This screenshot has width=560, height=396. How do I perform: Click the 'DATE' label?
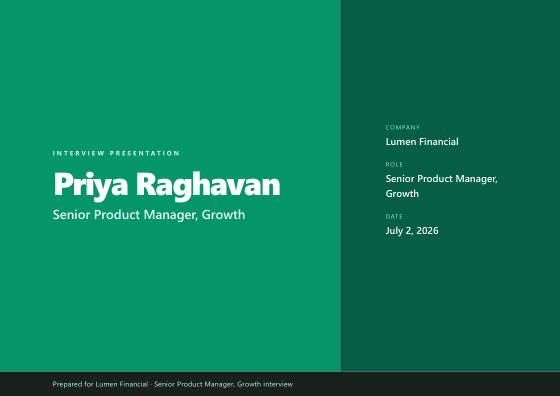tap(394, 216)
